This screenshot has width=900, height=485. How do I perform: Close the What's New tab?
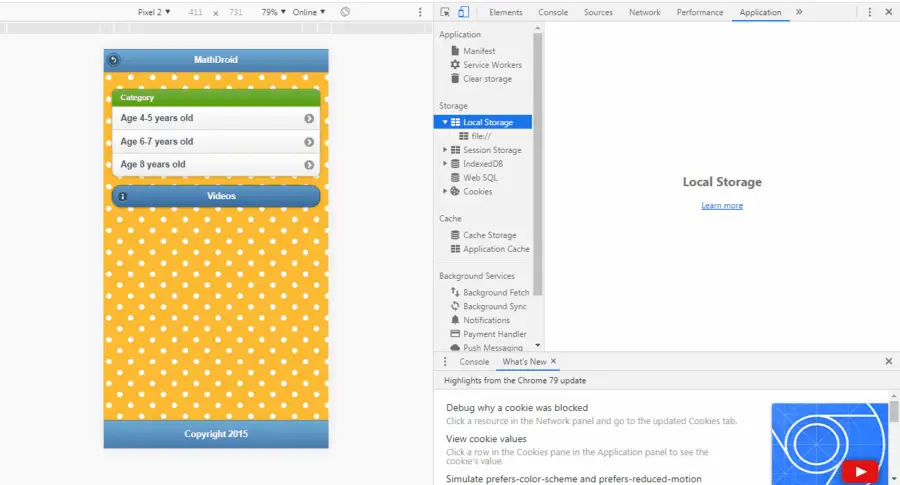click(553, 361)
